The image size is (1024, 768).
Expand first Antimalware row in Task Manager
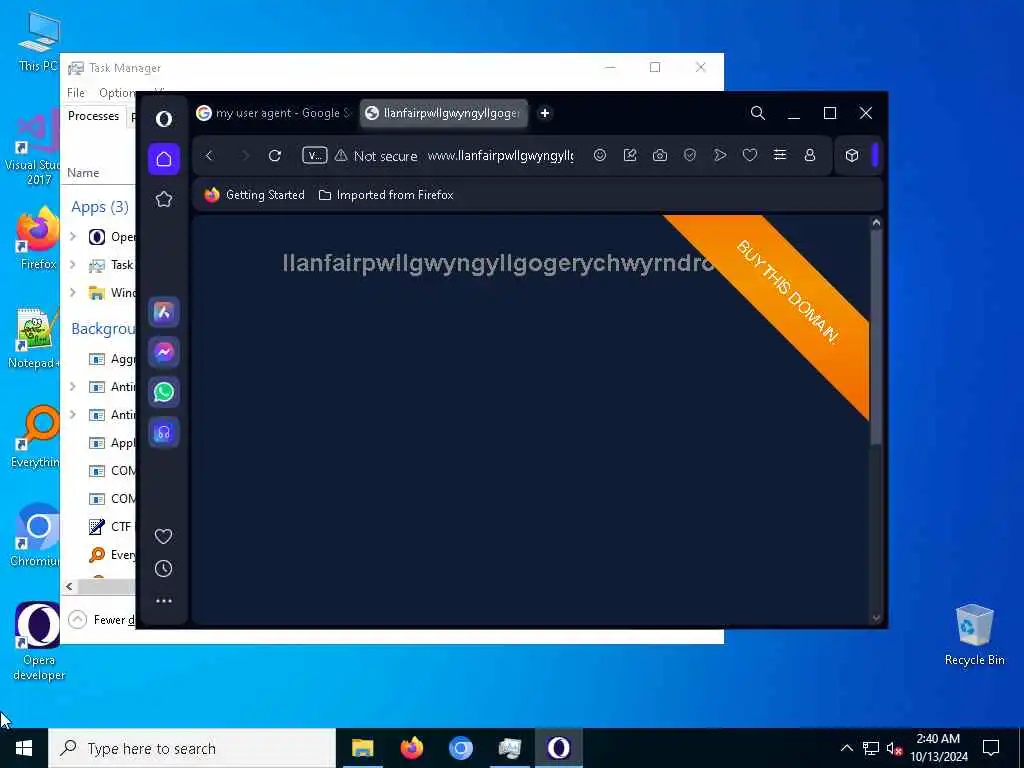click(73, 387)
